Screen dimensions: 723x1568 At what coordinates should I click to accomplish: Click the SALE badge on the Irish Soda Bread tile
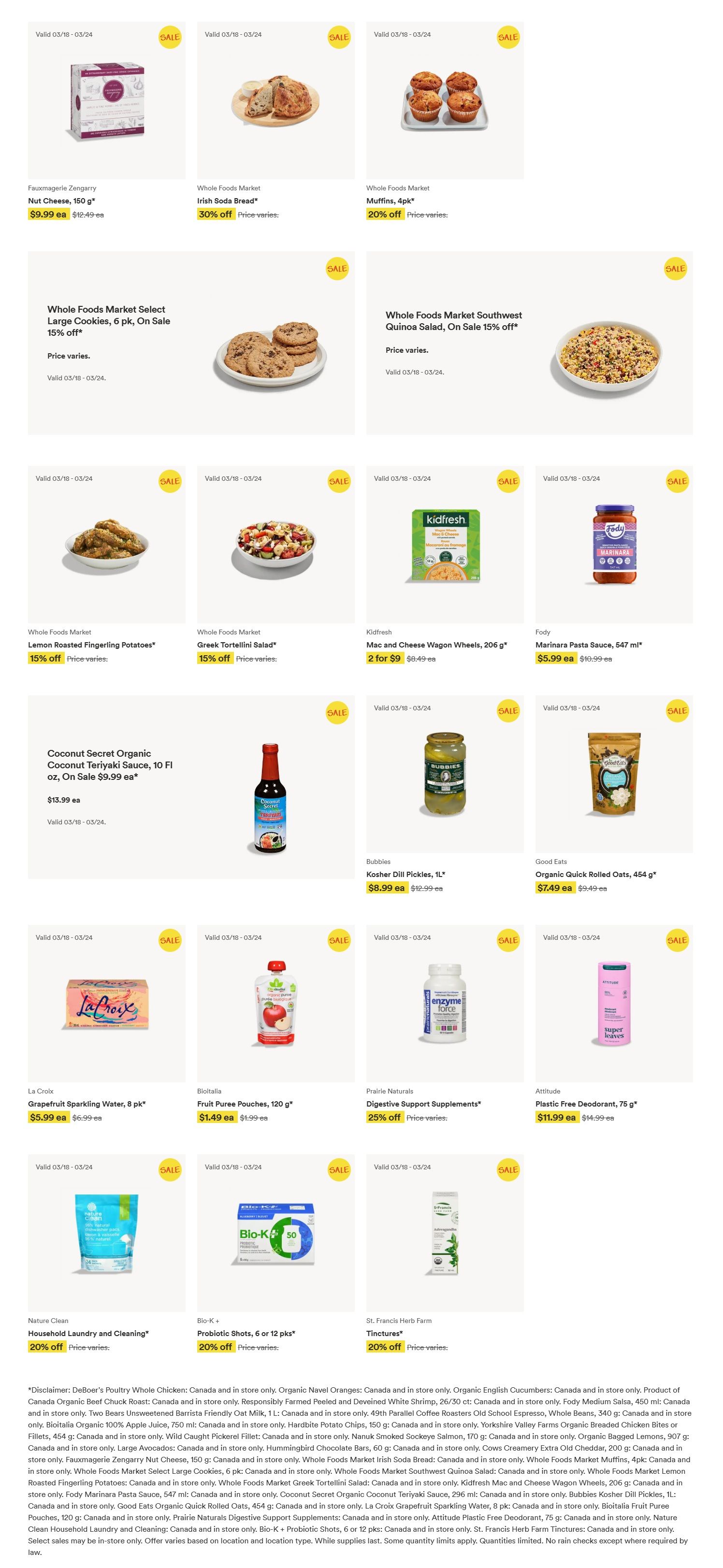[x=338, y=37]
